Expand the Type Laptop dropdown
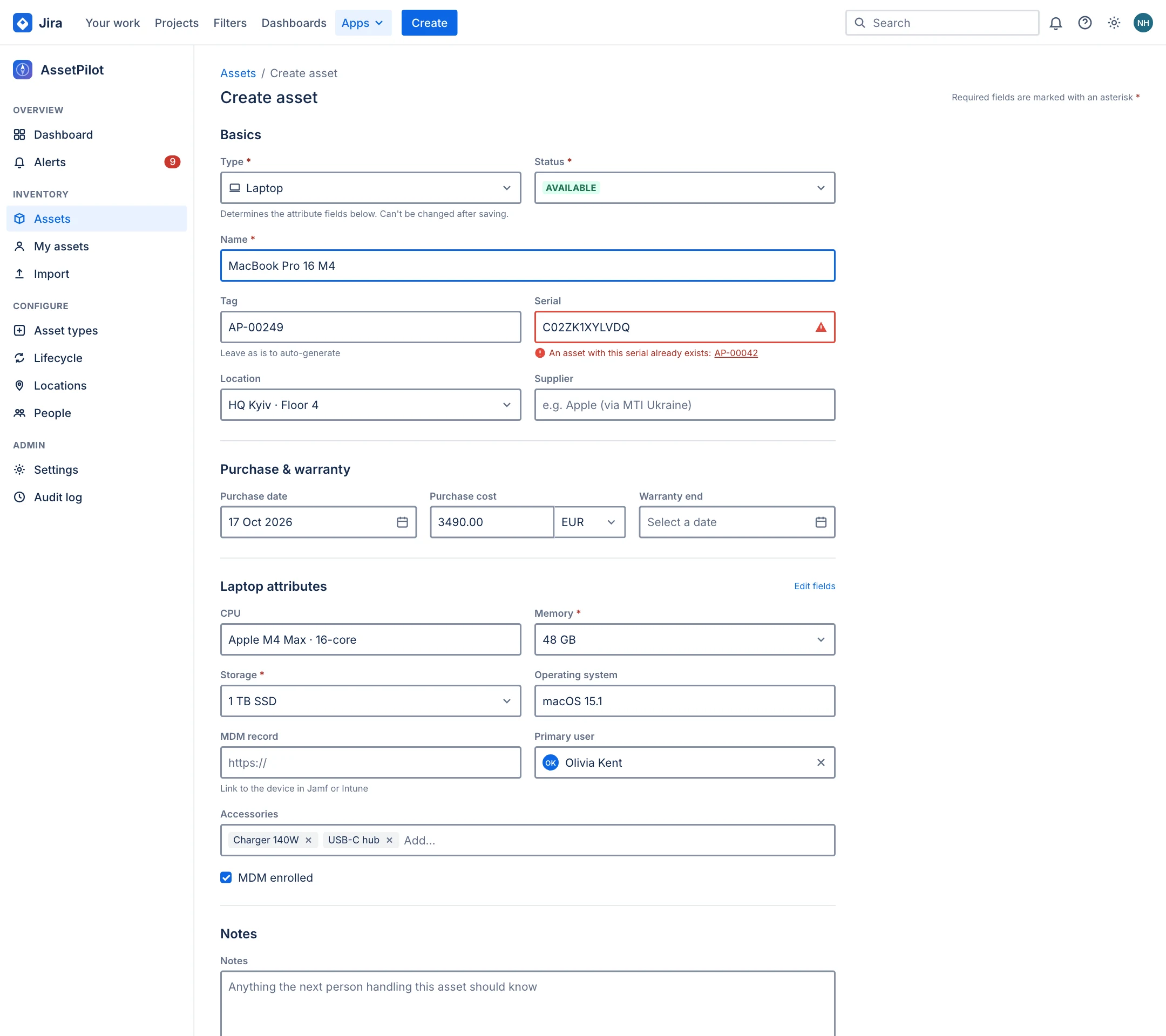This screenshot has width=1166, height=1036. [x=370, y=188]
